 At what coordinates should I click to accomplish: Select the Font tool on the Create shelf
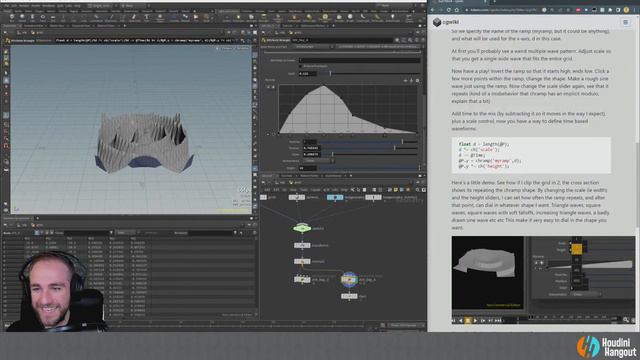click(x=147, y=18)
